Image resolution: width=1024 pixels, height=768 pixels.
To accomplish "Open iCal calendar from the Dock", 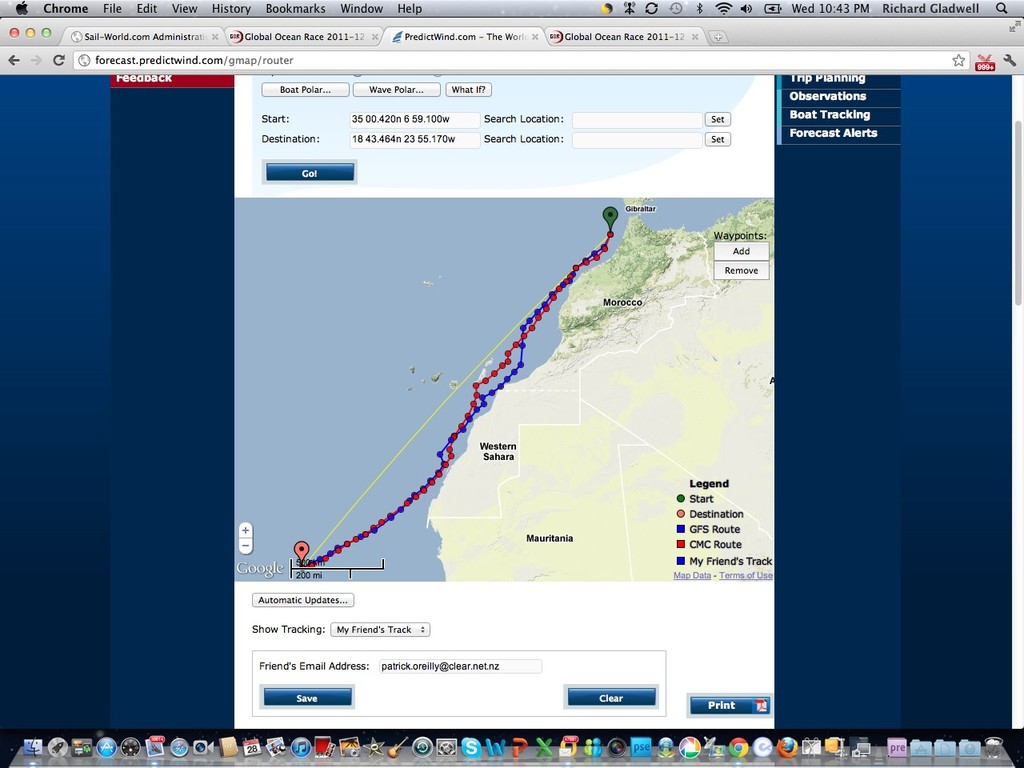I will coord(252,746).
